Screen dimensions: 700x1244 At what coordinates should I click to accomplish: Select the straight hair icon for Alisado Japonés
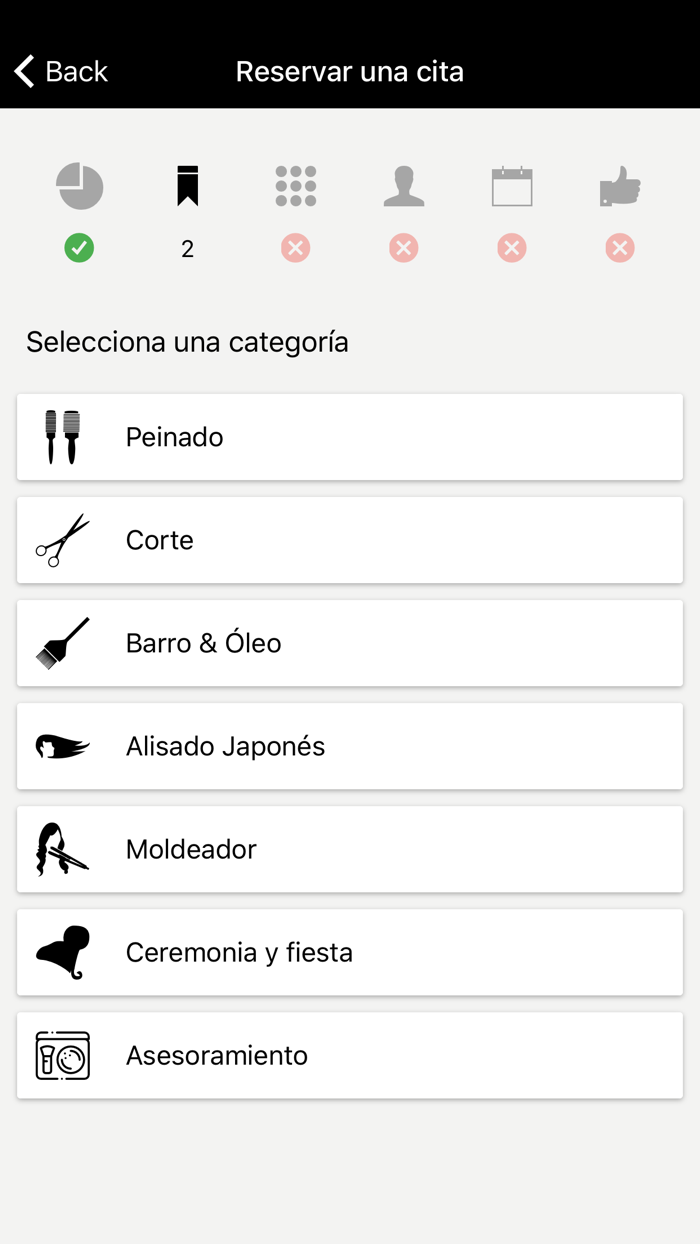point(62,746)
